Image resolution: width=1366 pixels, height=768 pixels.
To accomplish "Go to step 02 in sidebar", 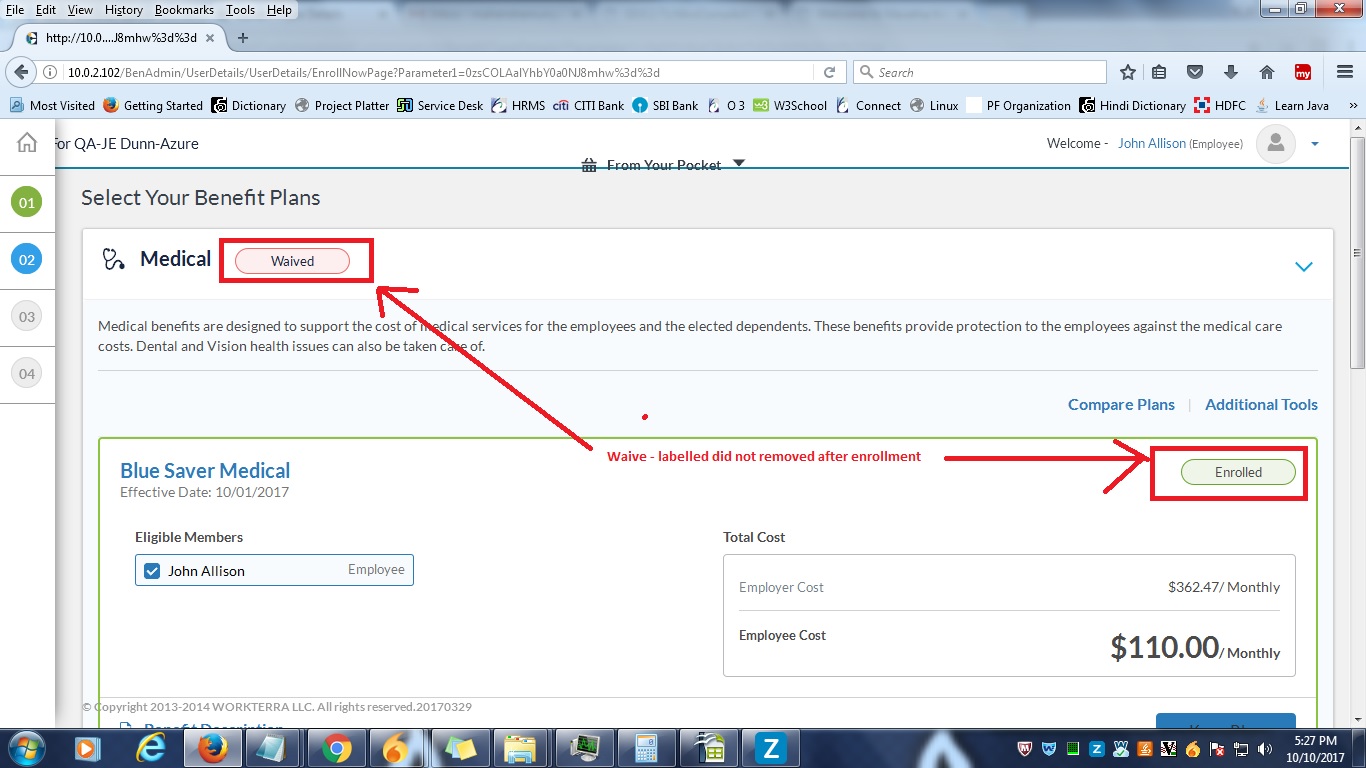I will pyautogui.click(x=26, y=260).
